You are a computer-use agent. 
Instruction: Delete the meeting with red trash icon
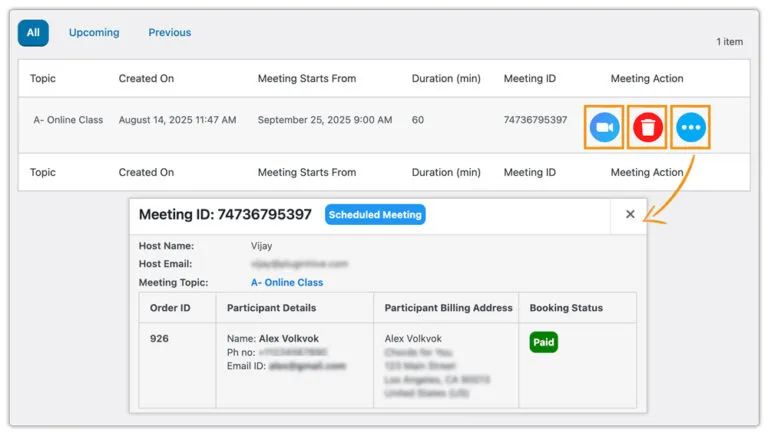pyautogui.click(x=648, y=127)
